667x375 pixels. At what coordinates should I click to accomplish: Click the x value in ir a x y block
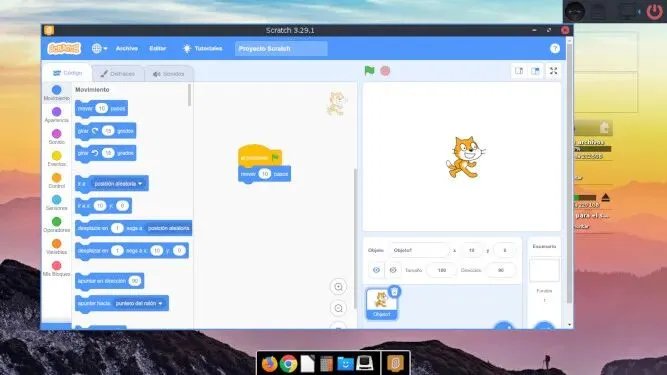point(100,206)
